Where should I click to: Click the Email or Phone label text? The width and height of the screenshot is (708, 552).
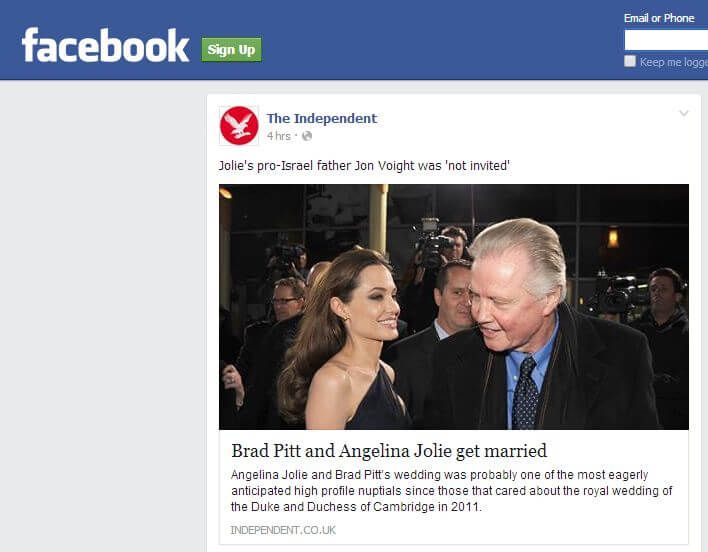[x=659, y=18]
